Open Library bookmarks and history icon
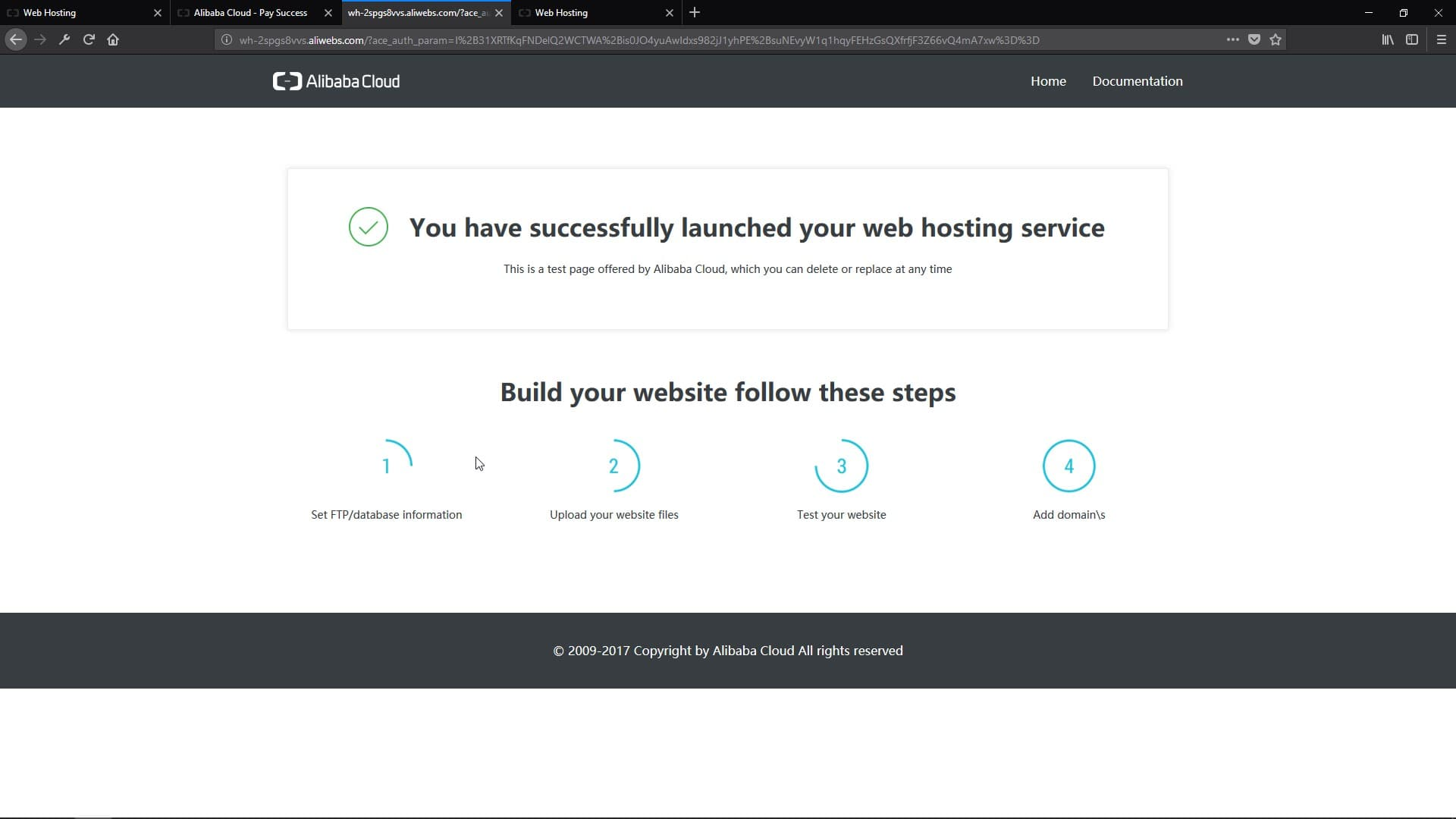Image resolution: width=1456 pixels, height=819 pixels. pos(1387,39)
